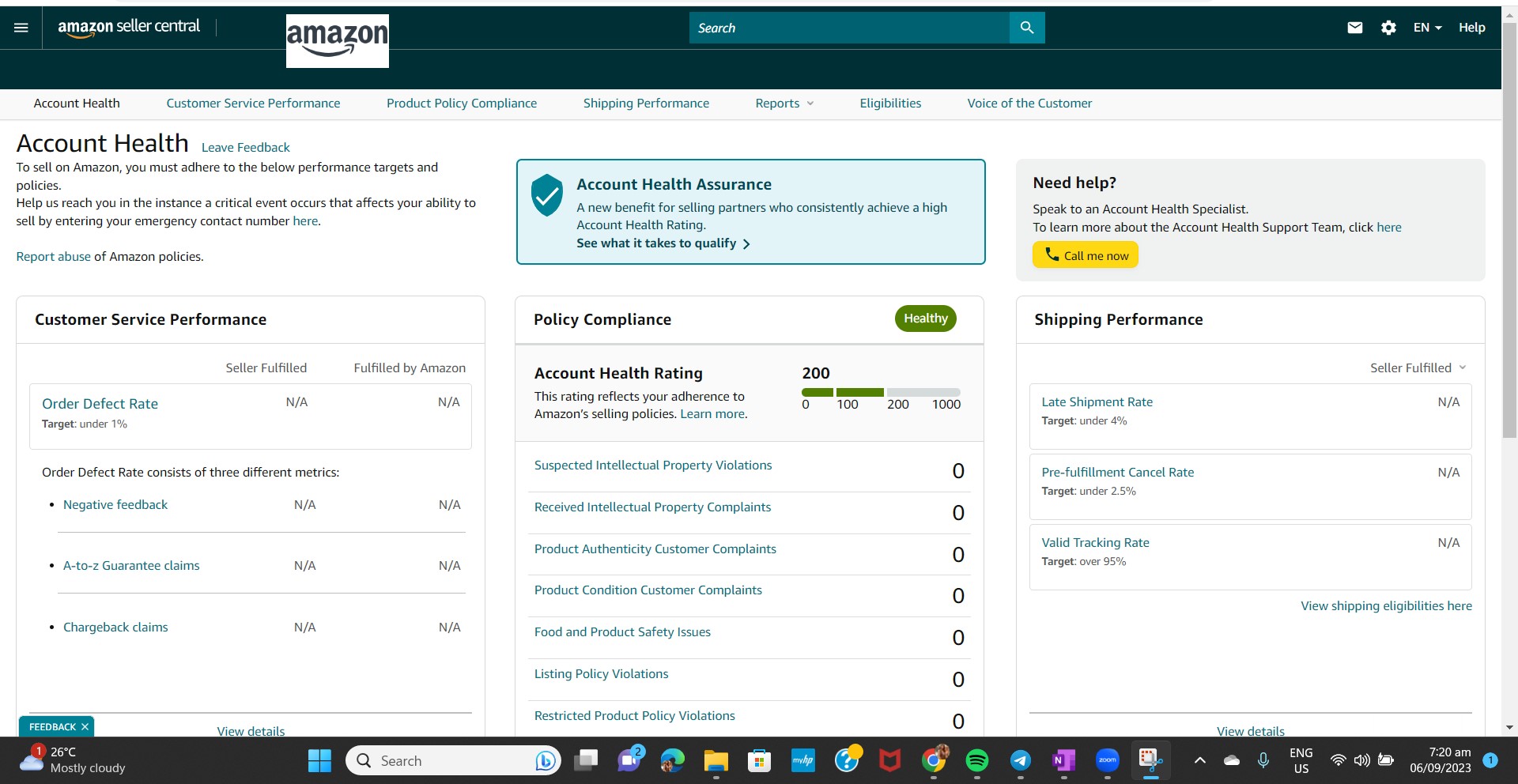The height and width of the screenshot is (784, 1518).
Task: Click the Amazon Seller Central logo
Action: pos(129,28)
